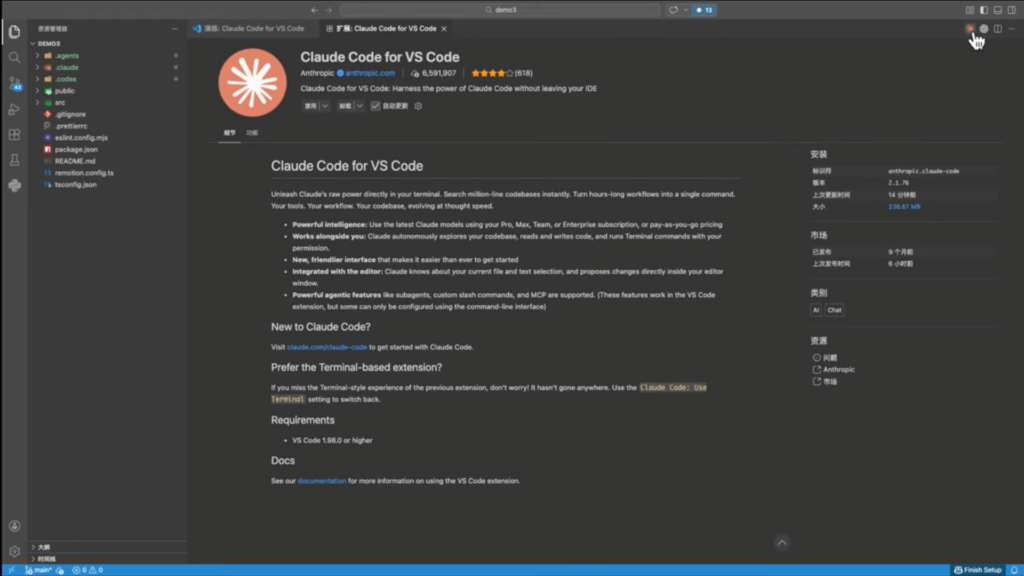Click the main* branch in status bar
Viewport: 1024px width, 576px height.
coord(39,570)
